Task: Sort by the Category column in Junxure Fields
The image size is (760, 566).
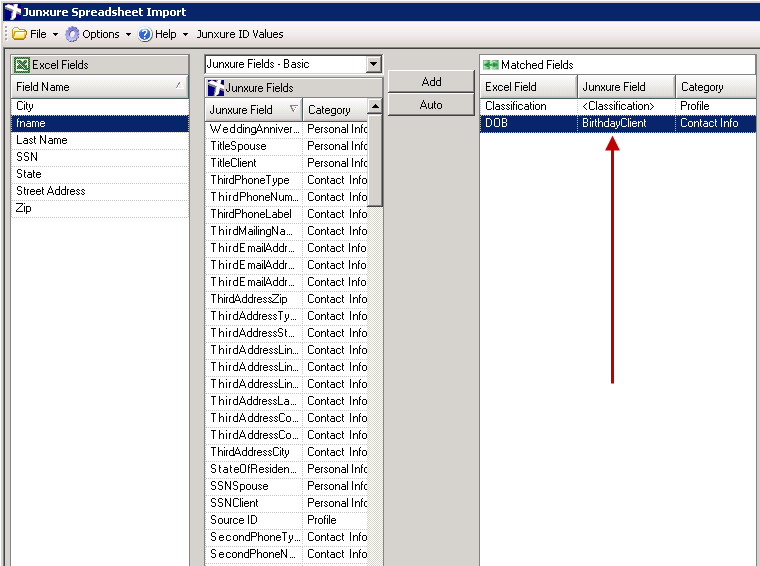Action: 335,110
